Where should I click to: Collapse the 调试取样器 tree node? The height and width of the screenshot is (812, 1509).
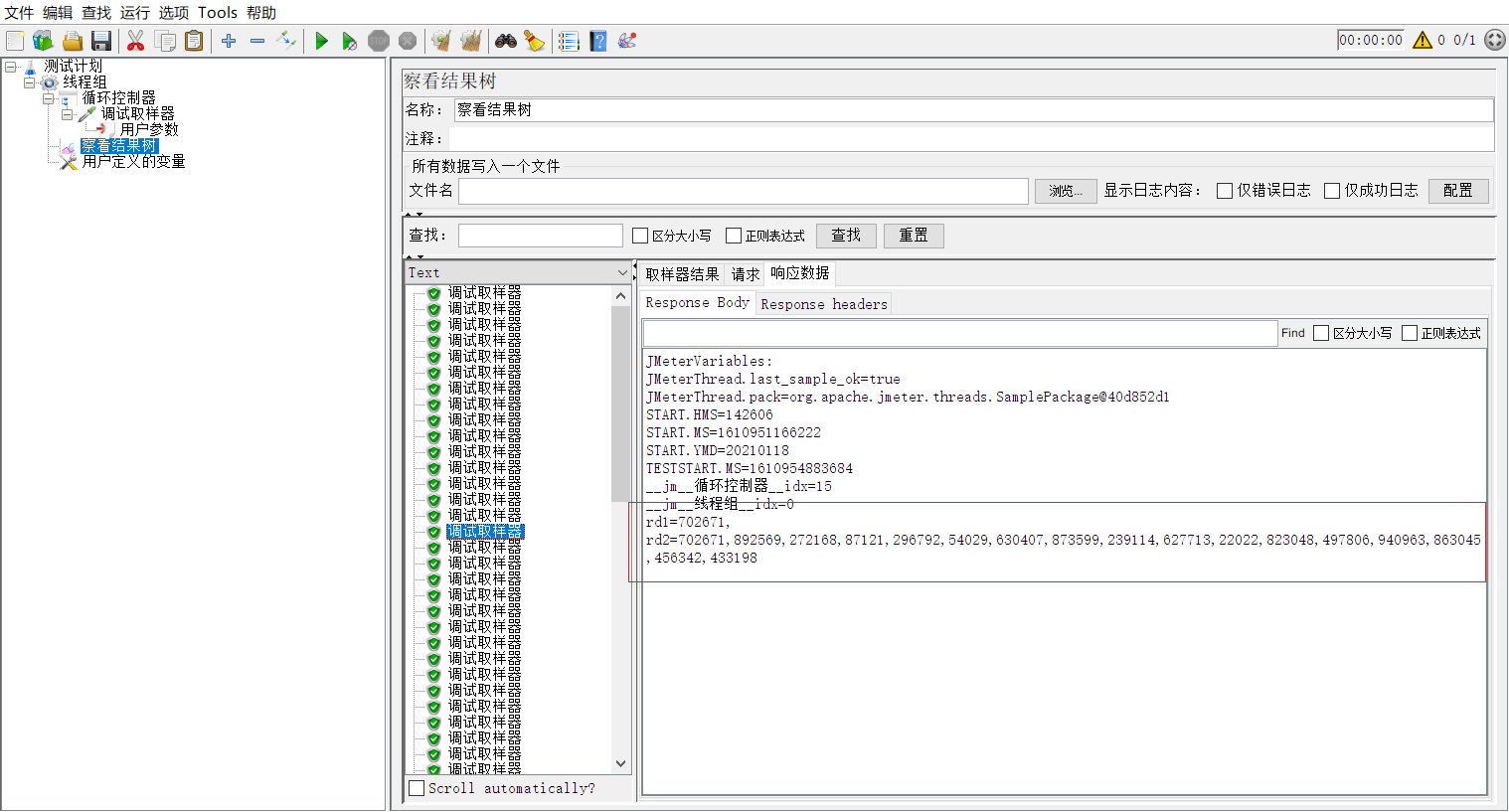point(68,113)
